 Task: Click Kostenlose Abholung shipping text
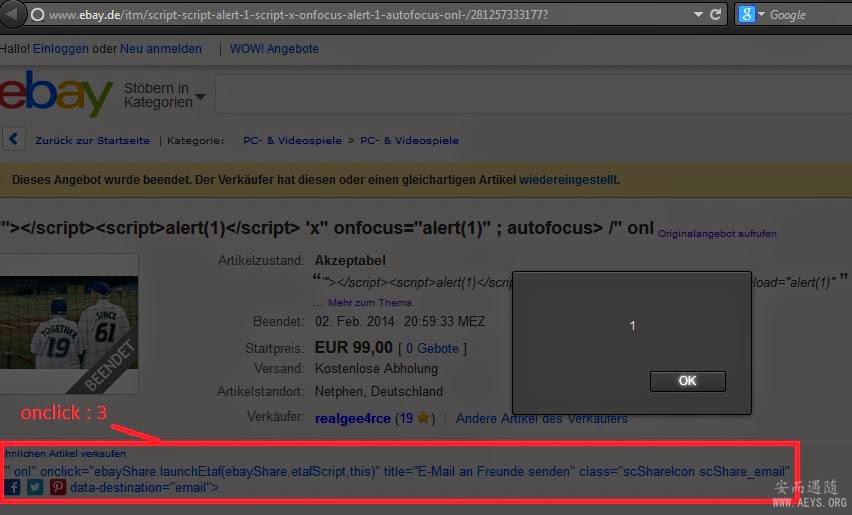(x=377, y=369)
